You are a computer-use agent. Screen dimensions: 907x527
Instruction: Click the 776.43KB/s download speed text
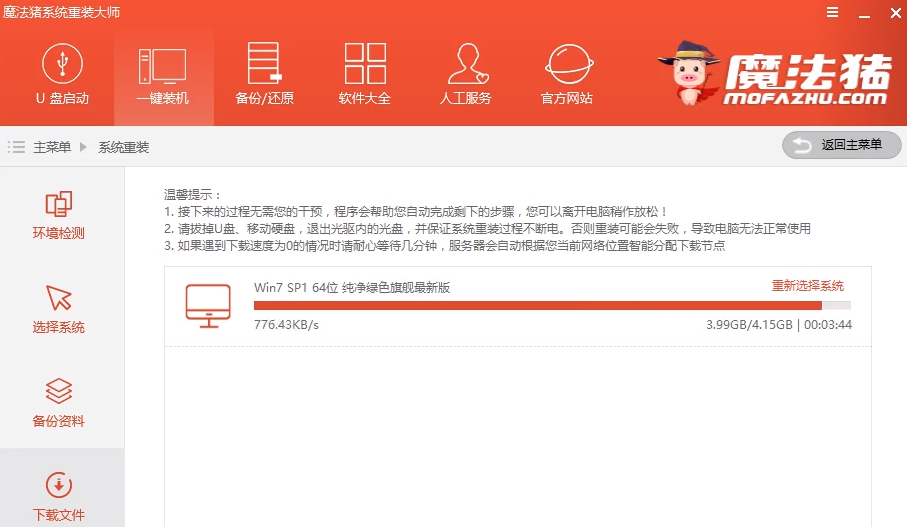pyautogui.click(x=286, y=325)
